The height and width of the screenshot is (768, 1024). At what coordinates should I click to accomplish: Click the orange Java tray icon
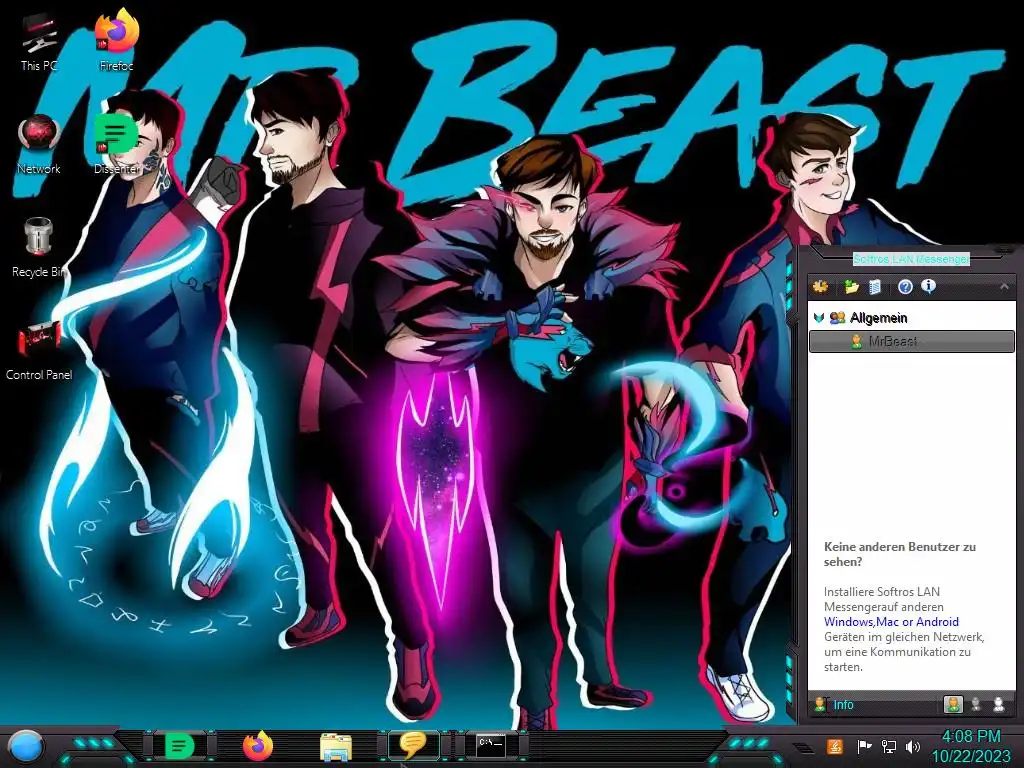coord(835,746)
